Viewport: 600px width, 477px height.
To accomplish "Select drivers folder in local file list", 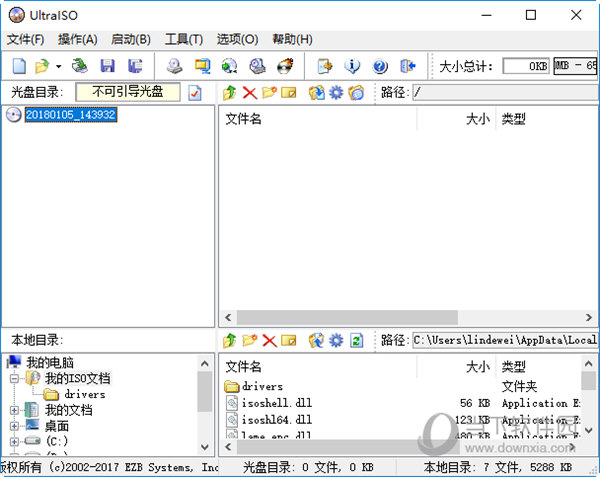I will pyautogui.click(x=262, y=386).
